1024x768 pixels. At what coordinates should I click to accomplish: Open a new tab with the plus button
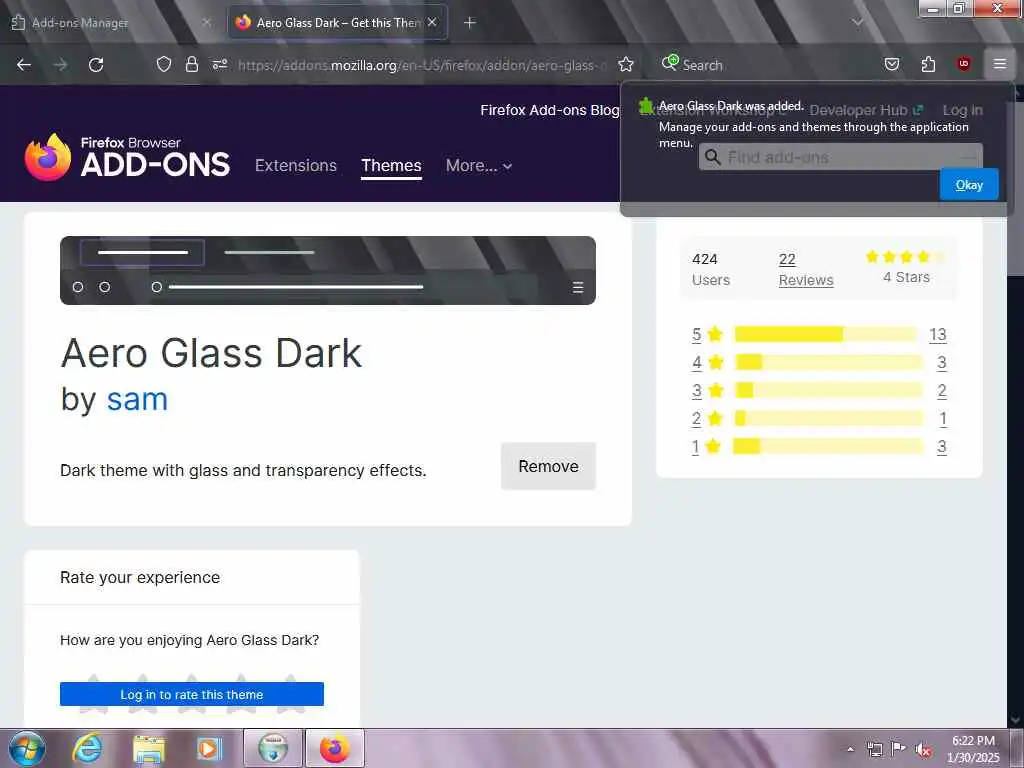click(x=470, y=23)
